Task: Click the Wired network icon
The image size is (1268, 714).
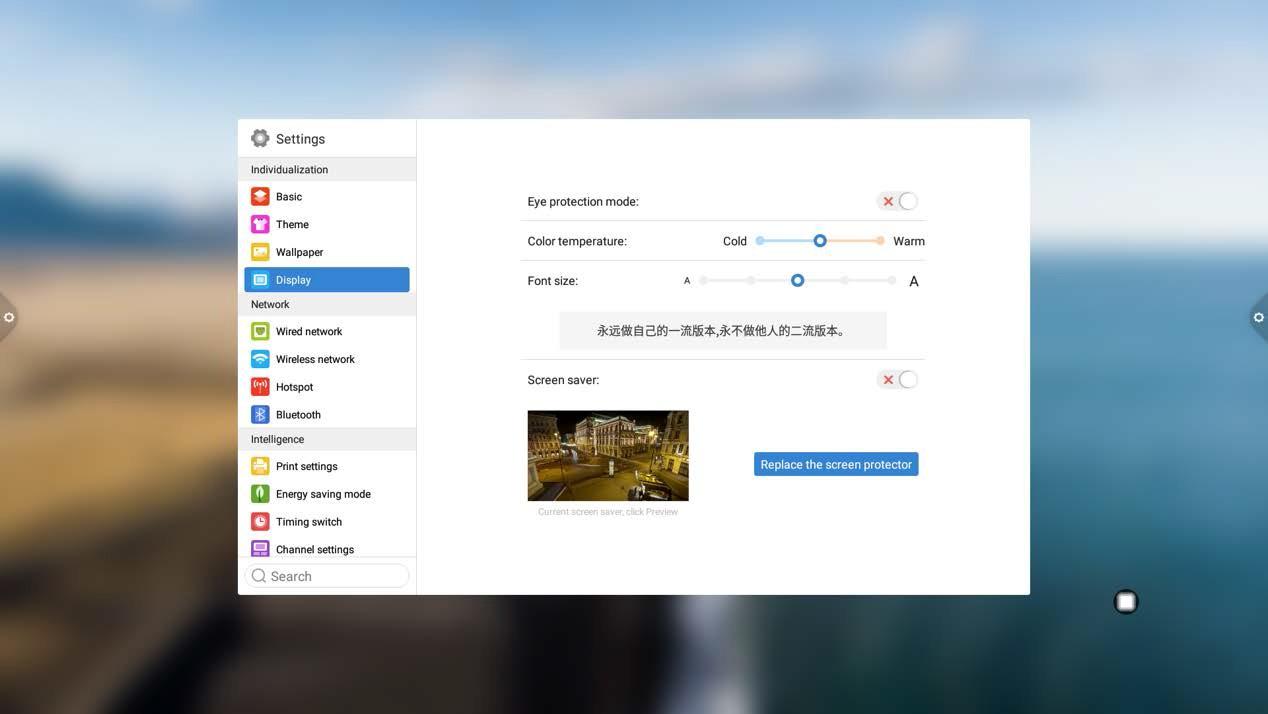Action: coord(260,331)
